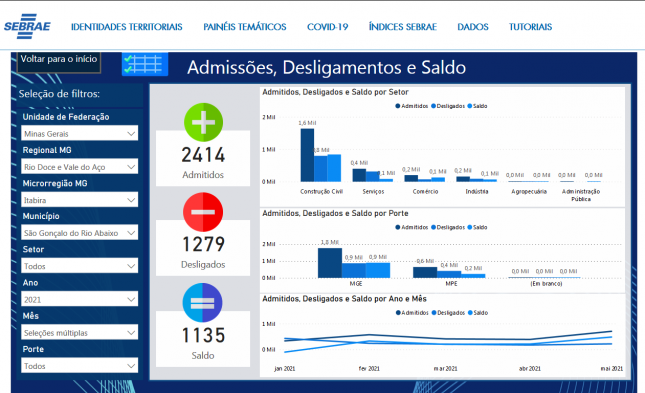Open the Tutoriais link
The width and height of the screenshot is (645, 393).
click(x=530, y=27)
